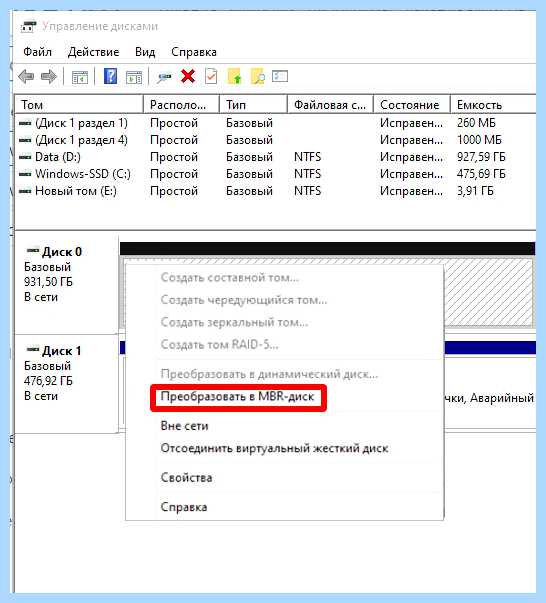Viewport: 546px width, 603px height.
Task: Sort by the Располо... column header
Action: pyautogui.click(x=181, y=105)
